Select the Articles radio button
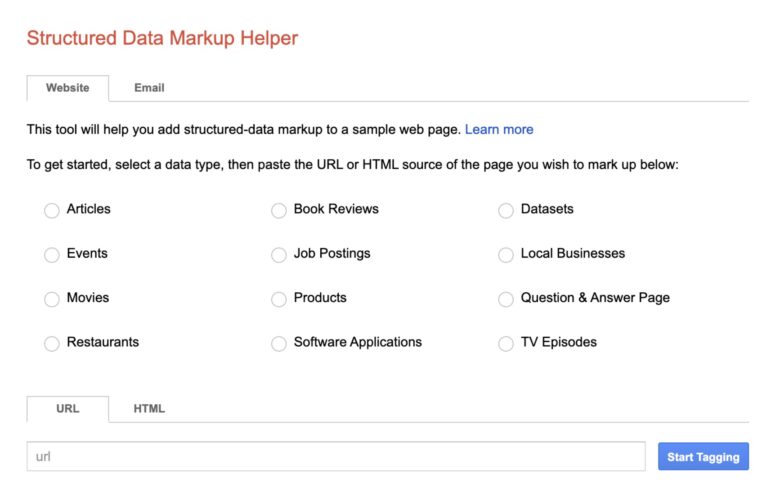This screenshot has width=780, height=500. 52,211
